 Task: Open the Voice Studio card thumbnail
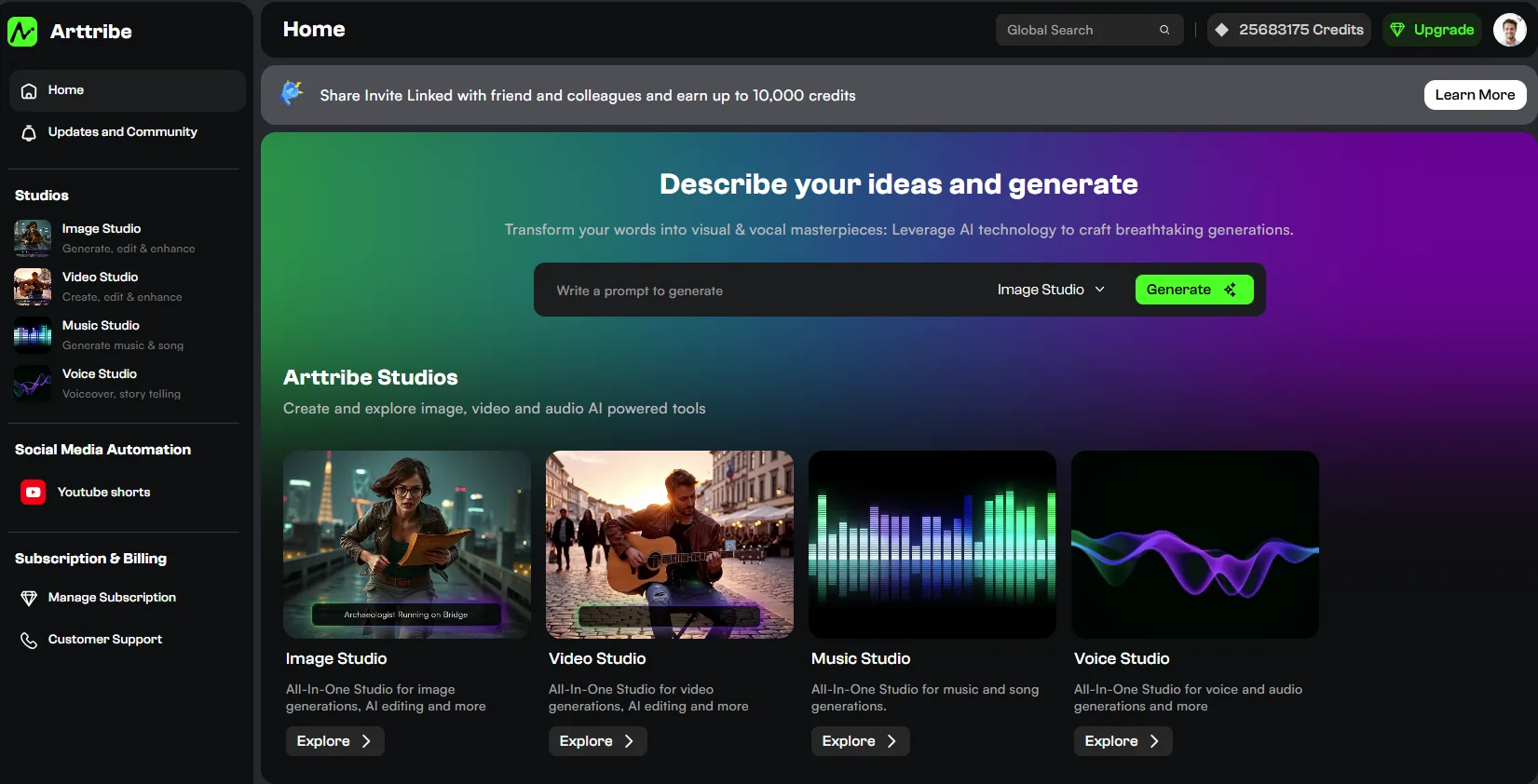(1195, 545)
